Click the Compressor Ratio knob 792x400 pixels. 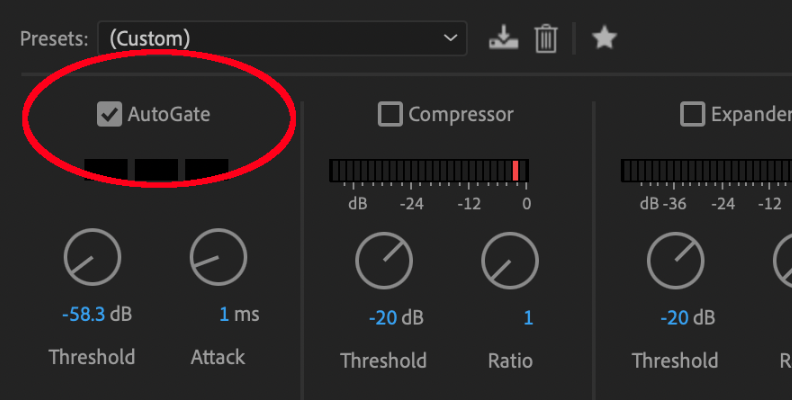click(x=510, y=261)
